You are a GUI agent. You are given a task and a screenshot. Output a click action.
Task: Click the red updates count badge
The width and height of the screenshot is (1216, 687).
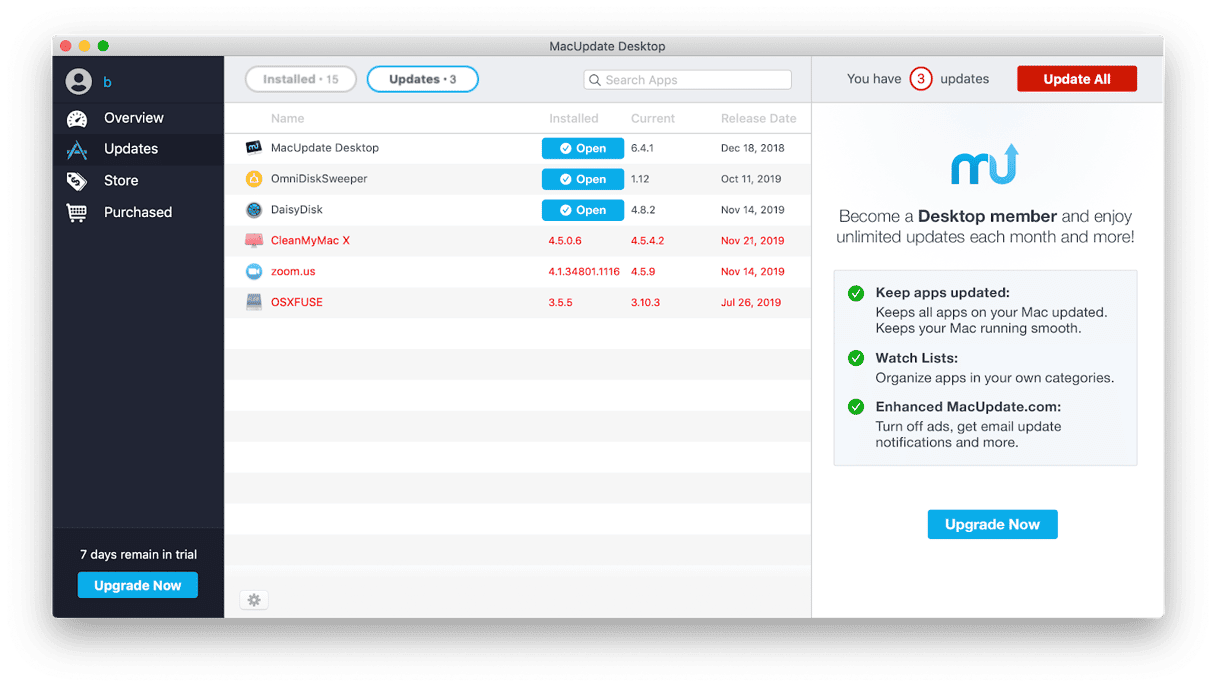[921, 79]
